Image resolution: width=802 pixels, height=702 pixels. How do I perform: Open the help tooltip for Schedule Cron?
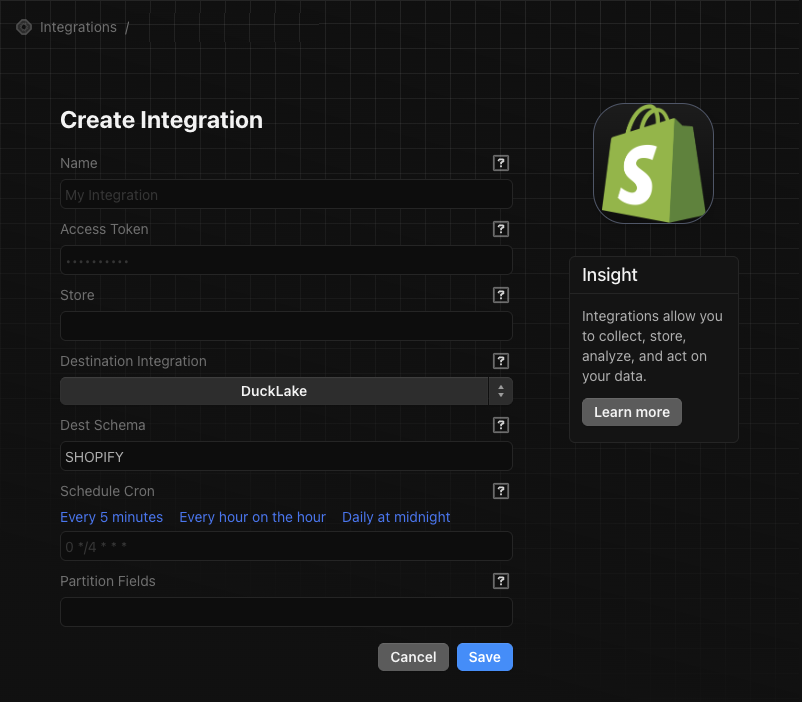point(501,491)
